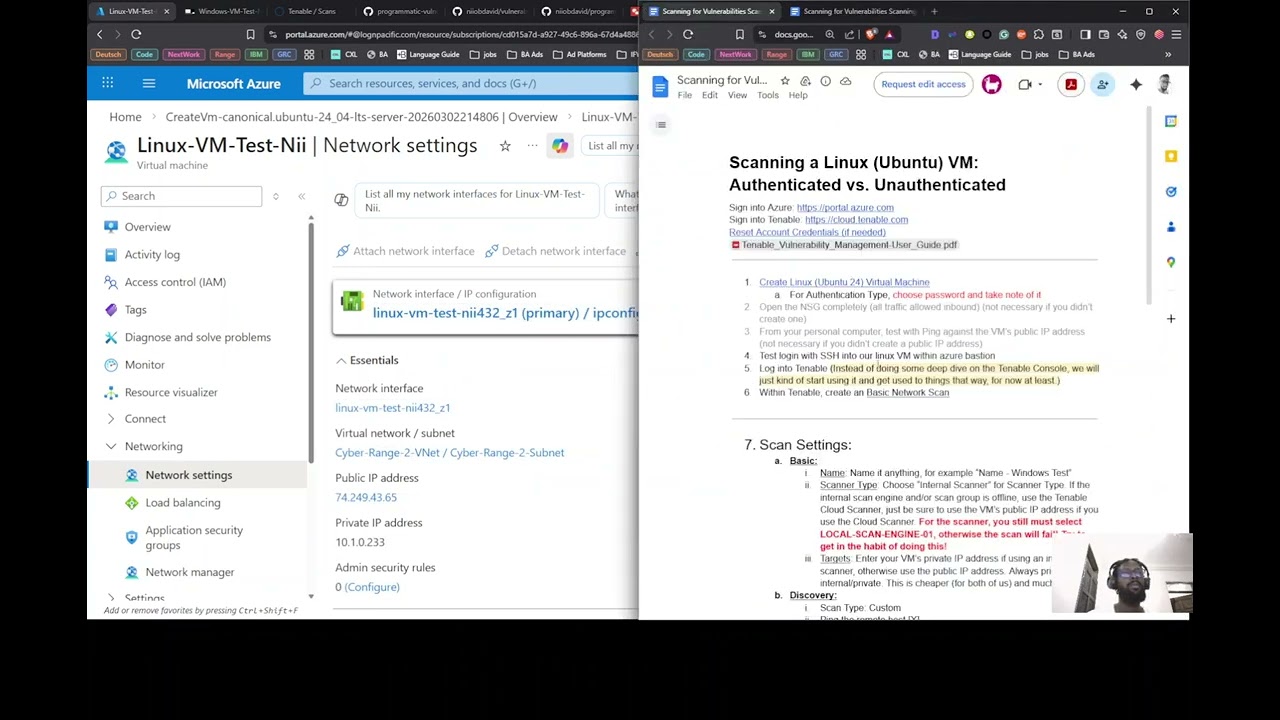The width and height of the screenshot is (1280, 720).
Task: Open Monitor in the sidebar
Action: tap(144, 365)
